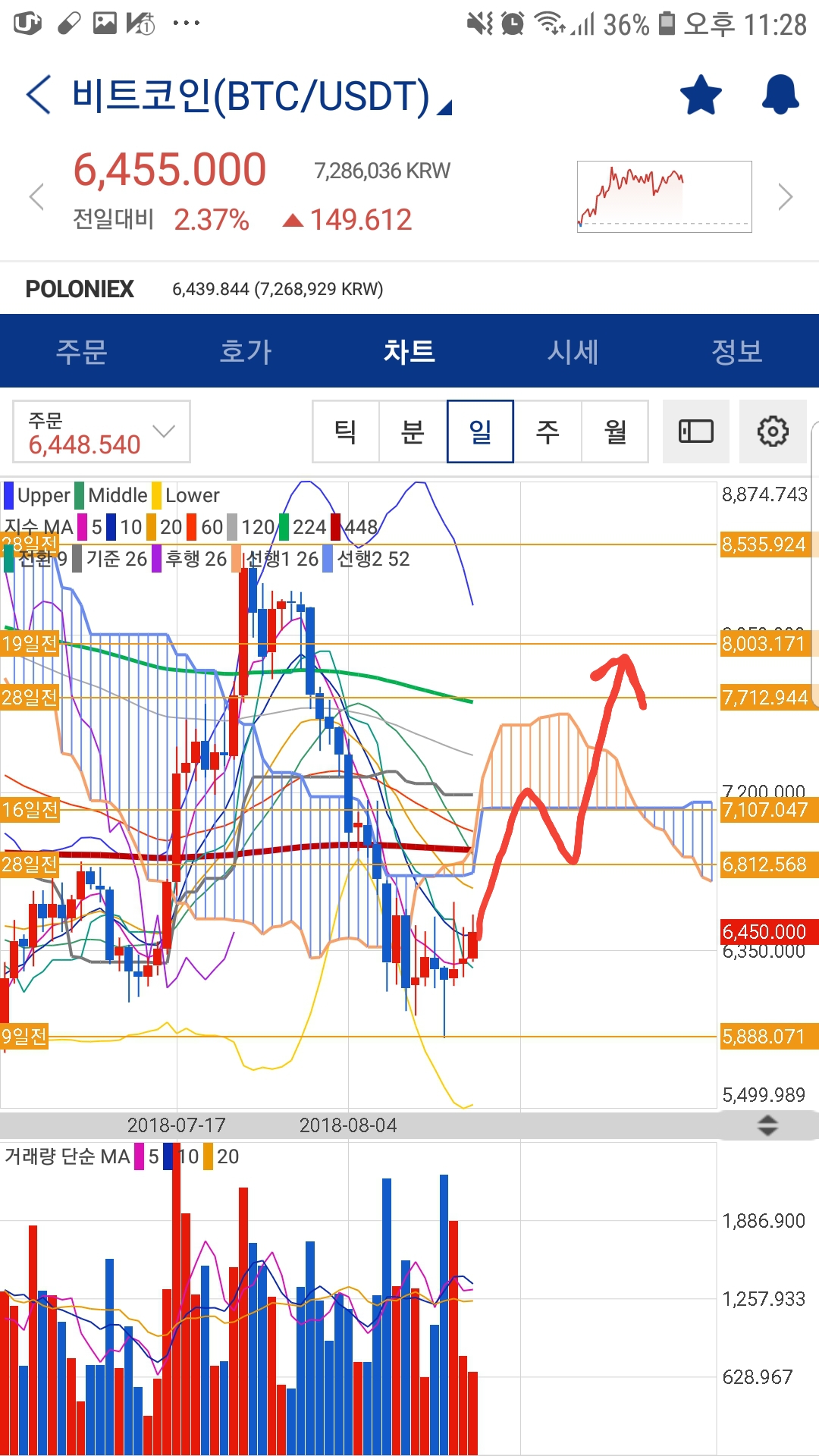Click the chart/volume pane resize arrows
The width and height of the screenshot is (819, 1456).
pos(767,1125)
